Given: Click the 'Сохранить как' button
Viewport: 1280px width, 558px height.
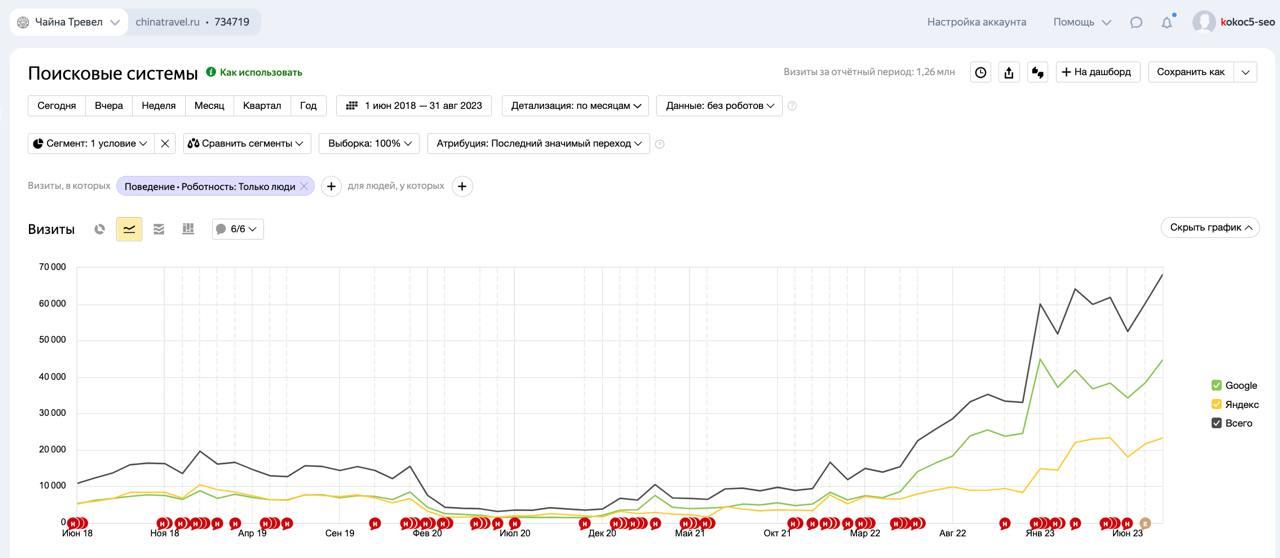Looking at the screenshot, I should (x=1191, y=72).
